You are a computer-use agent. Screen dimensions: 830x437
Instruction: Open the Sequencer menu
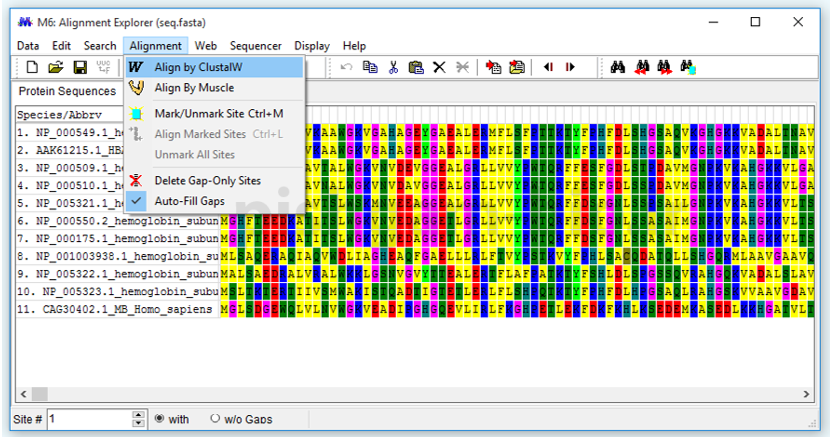point(255,45)
